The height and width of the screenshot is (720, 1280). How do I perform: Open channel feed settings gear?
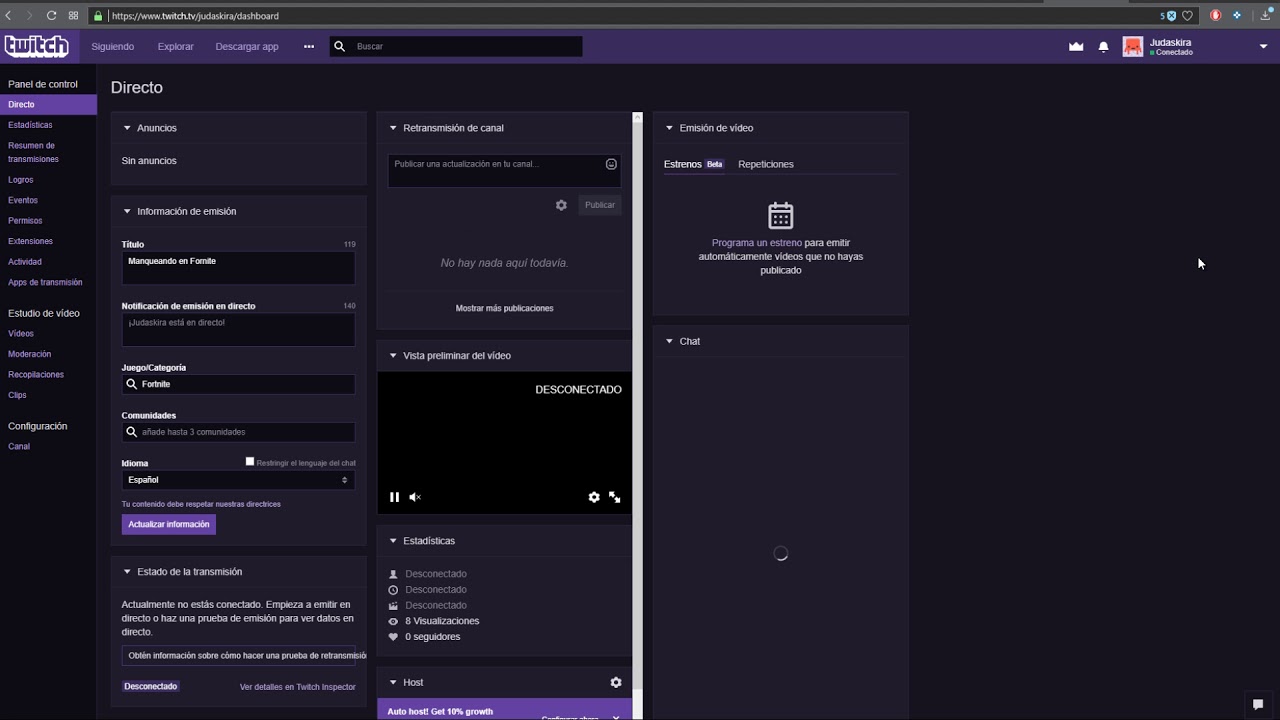(x=561, y=205)
